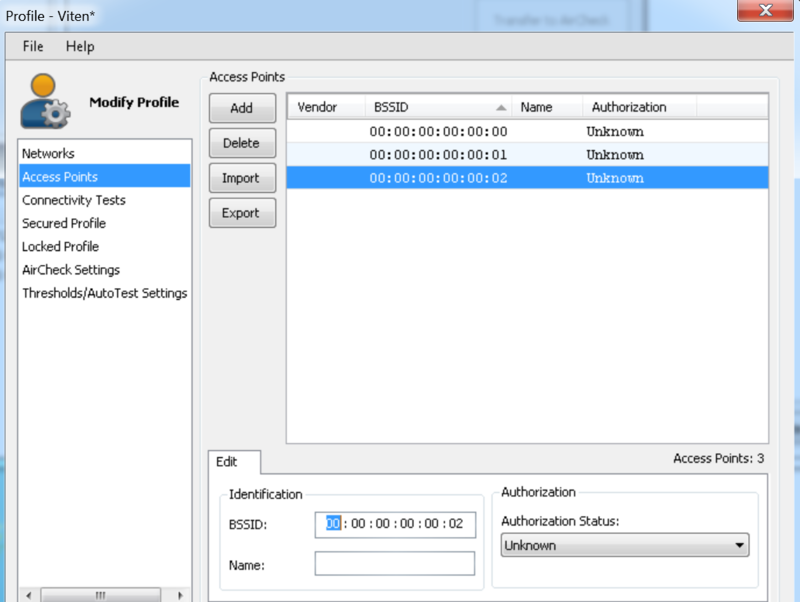This screenshot has height=602, width=800.
Task: Click the Modify Profile user gear icon
Action: (46, 102)
